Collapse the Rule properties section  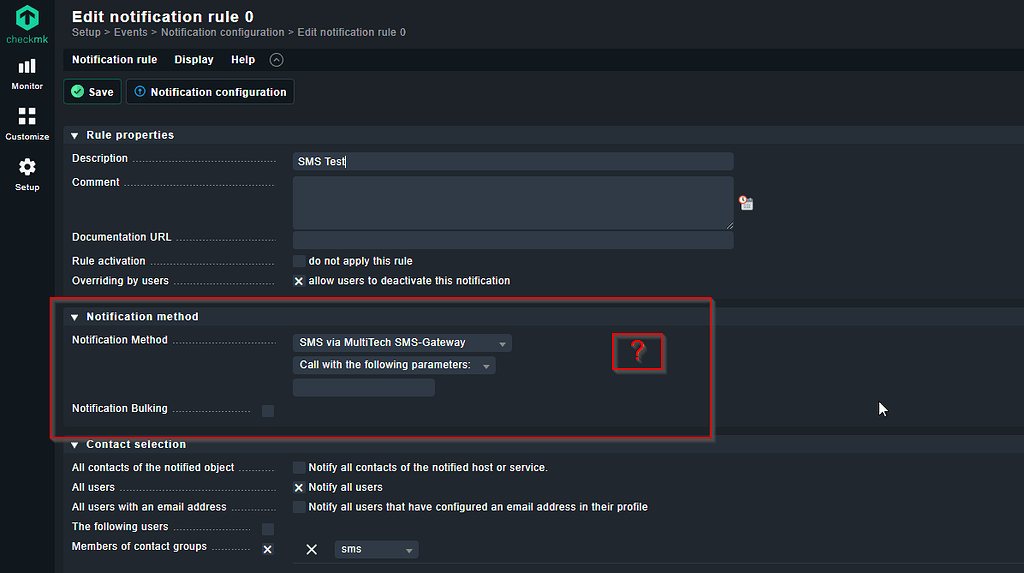[x=75, y=136]
